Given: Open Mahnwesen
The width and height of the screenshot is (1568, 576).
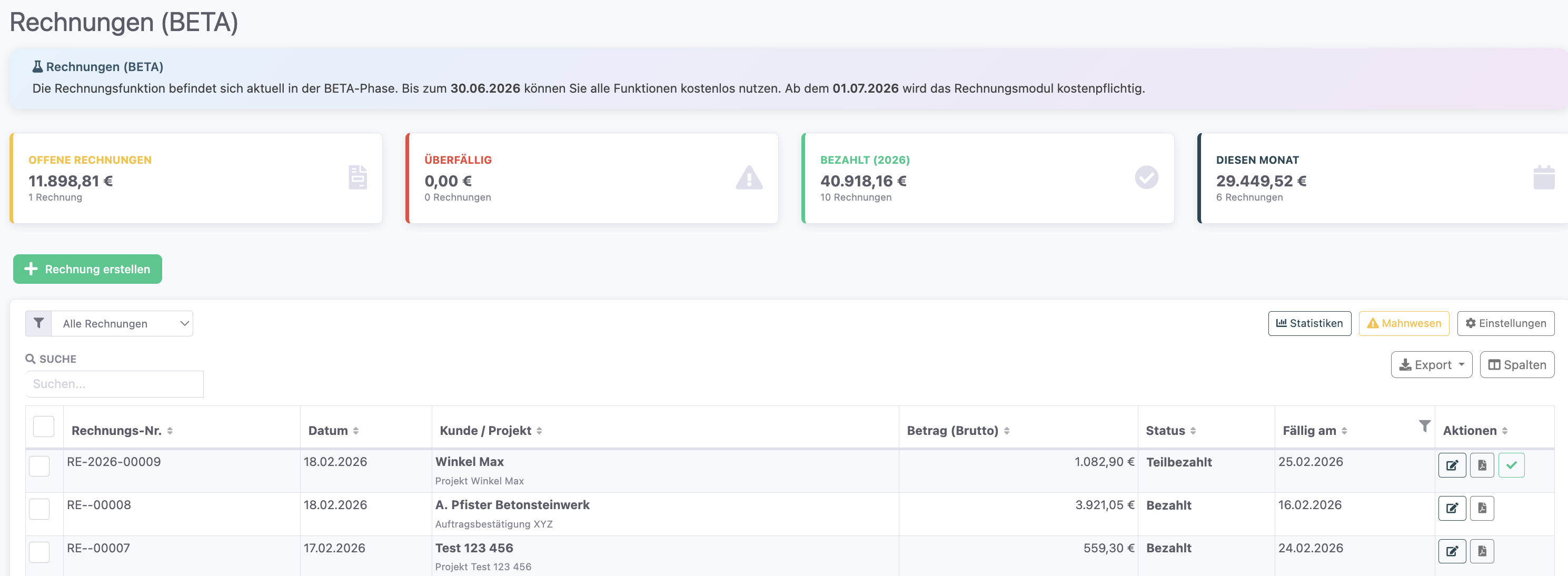Looking at the screenshot, I should [x=1403, y=323].
